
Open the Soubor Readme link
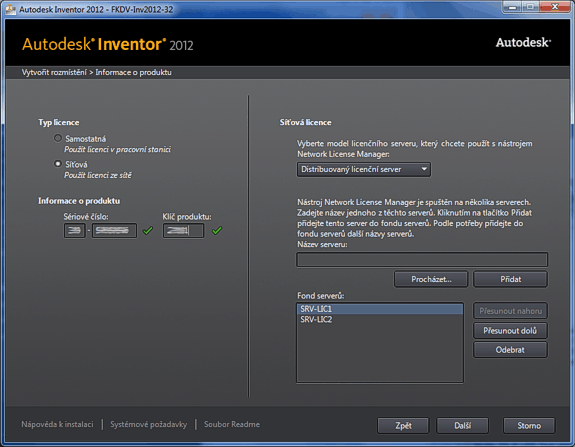232,424
